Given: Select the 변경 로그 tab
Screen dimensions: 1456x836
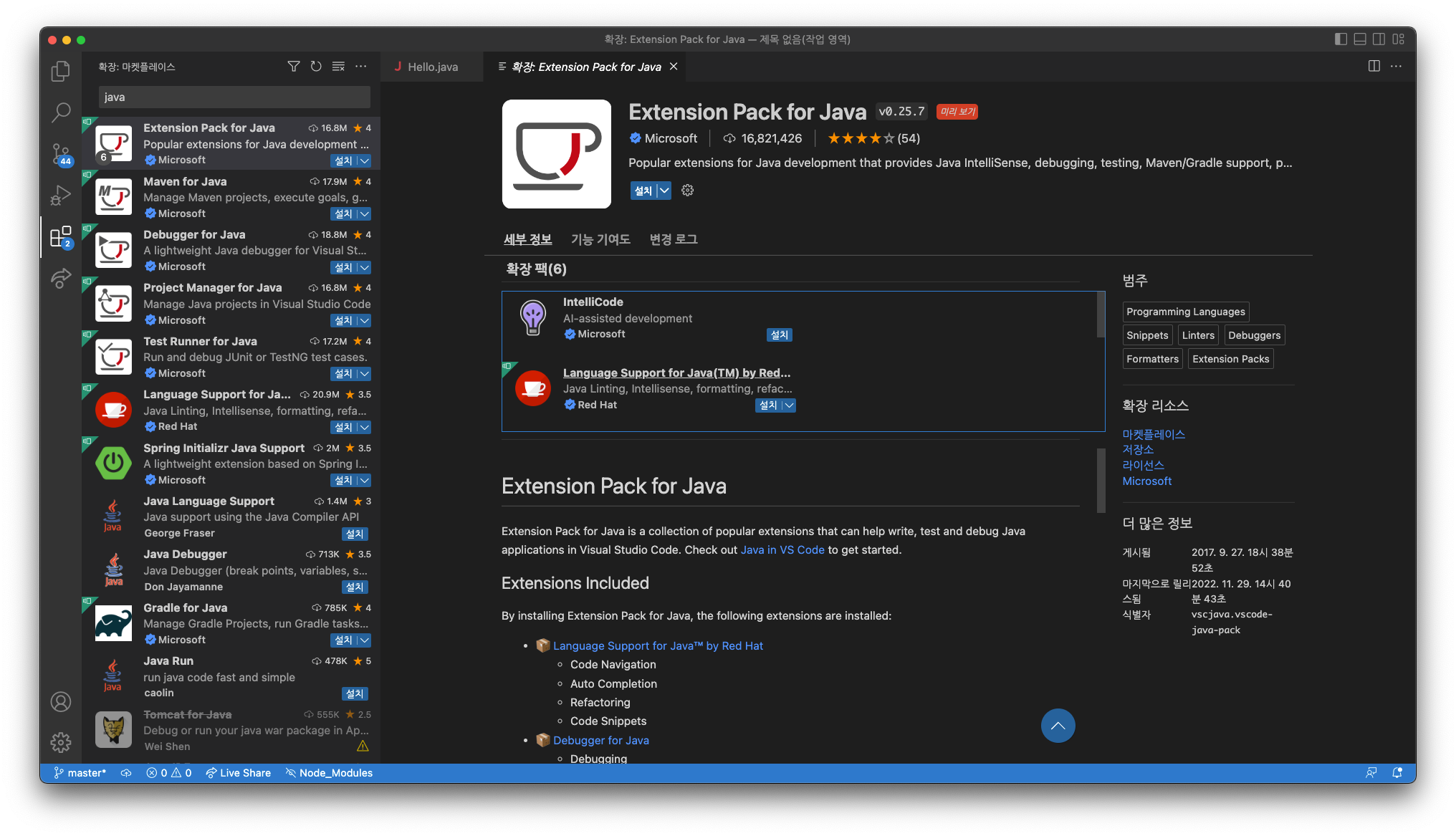Looking at the screenshot, I should click(673, 239).
